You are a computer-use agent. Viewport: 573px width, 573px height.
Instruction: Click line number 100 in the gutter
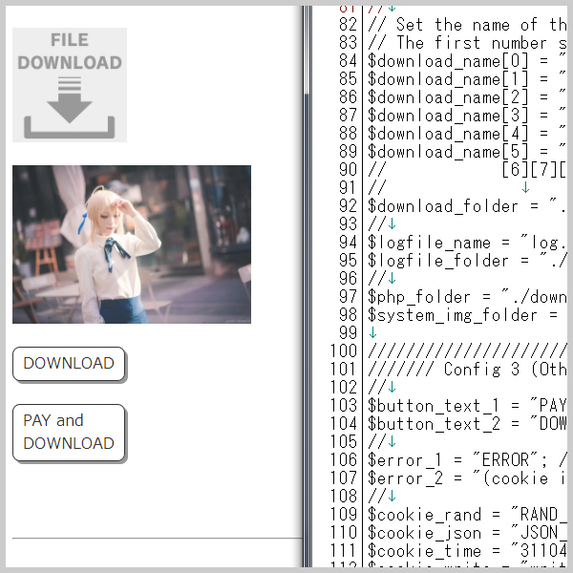(344, 351)
